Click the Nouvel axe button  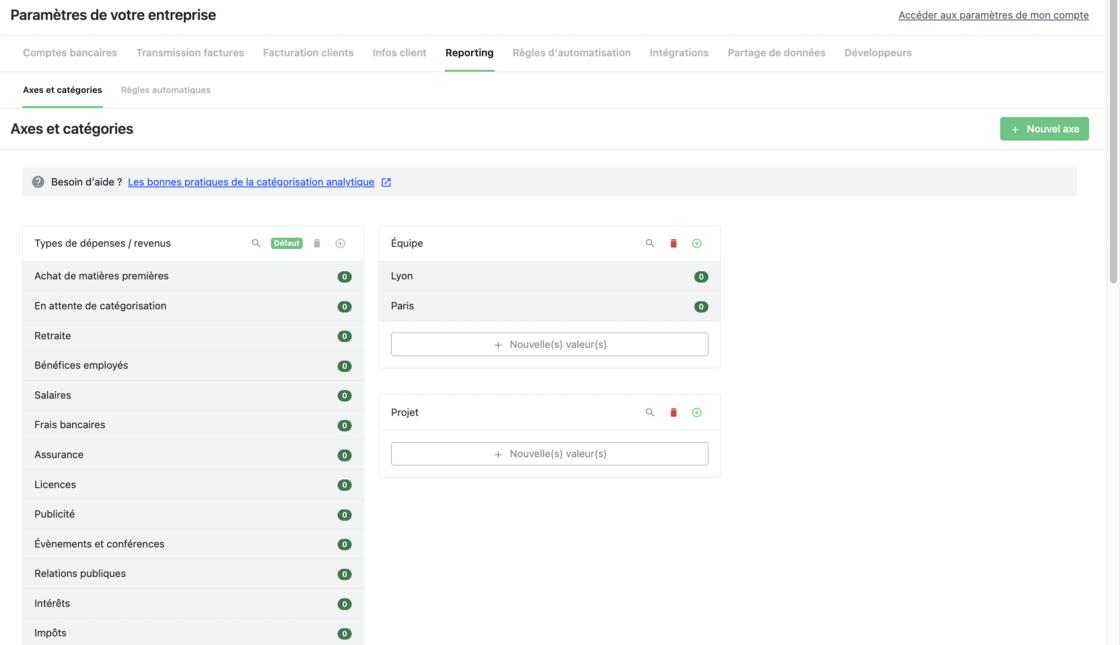[x=1044, y=129]
